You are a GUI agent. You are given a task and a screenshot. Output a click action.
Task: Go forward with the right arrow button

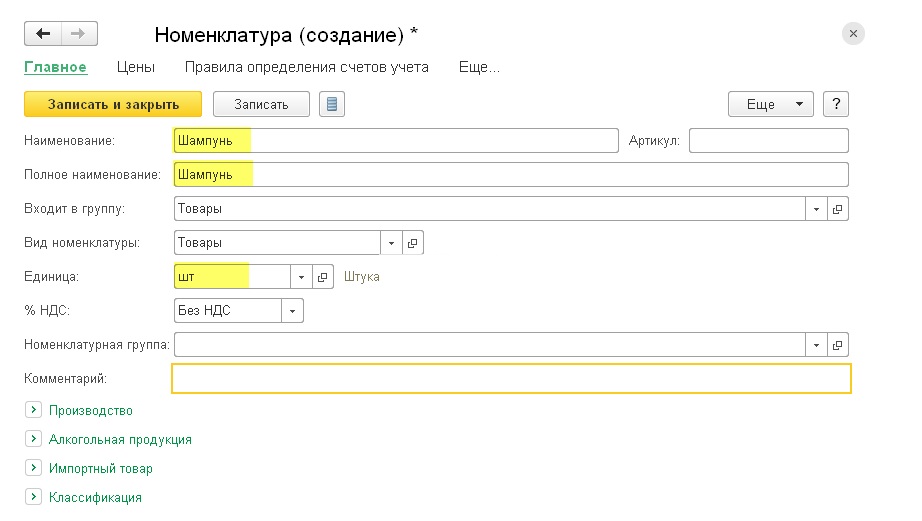click(79, 34)
